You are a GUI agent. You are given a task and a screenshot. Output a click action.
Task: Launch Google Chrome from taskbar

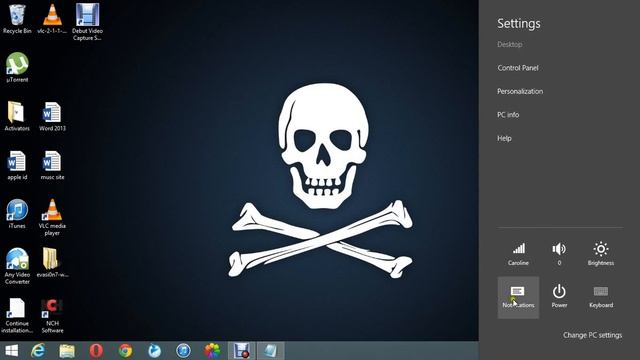coord(125,351)
